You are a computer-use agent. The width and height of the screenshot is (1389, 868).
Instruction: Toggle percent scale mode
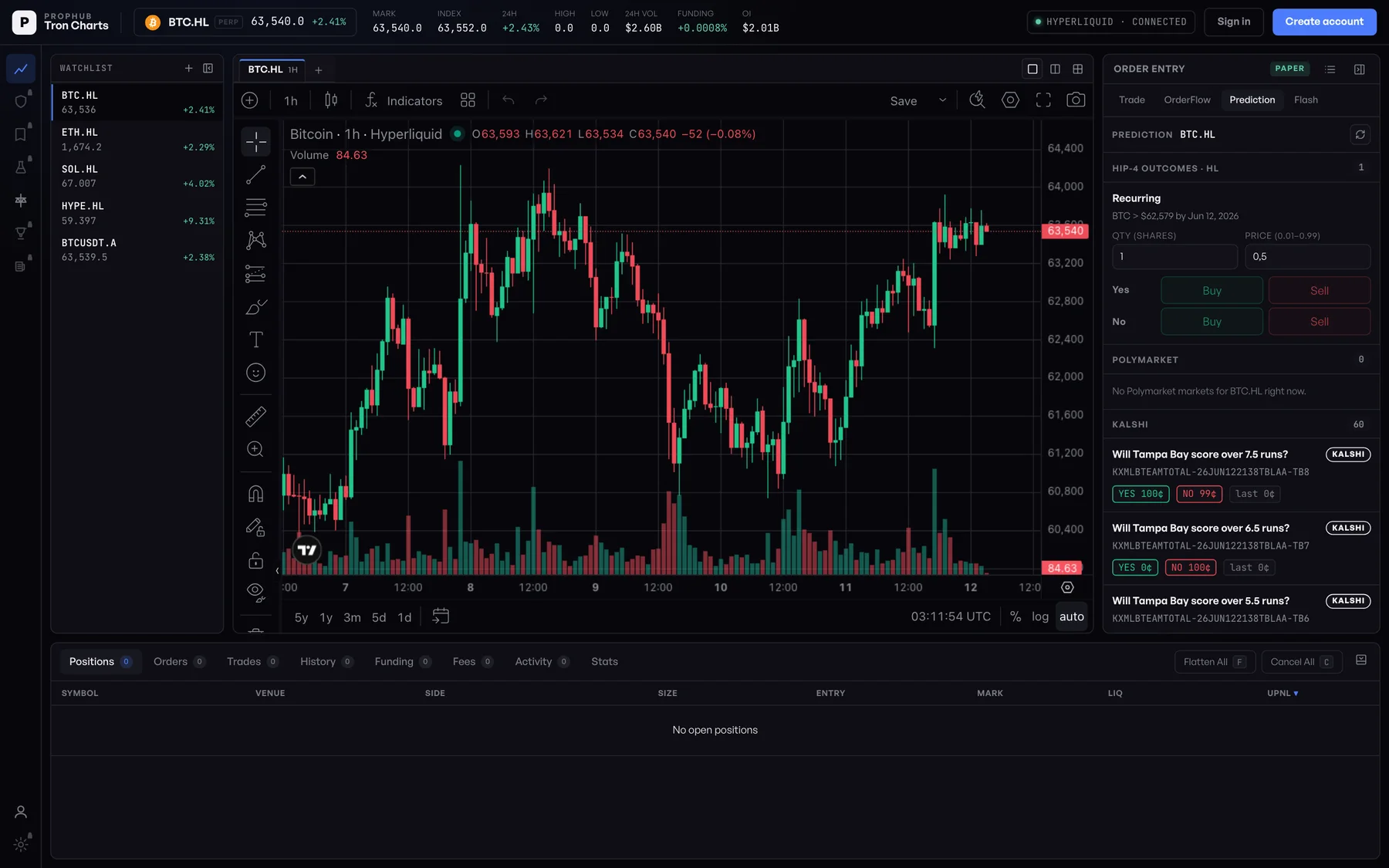coord(1016,616)
